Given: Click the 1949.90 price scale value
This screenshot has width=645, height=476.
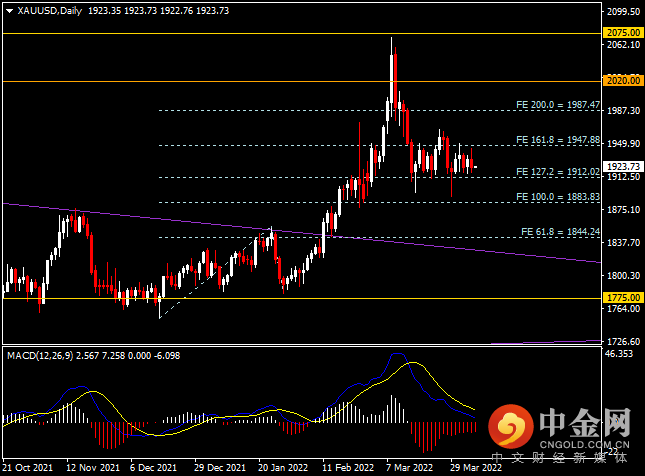Looking at the screenshot, I should coord(624,144).
